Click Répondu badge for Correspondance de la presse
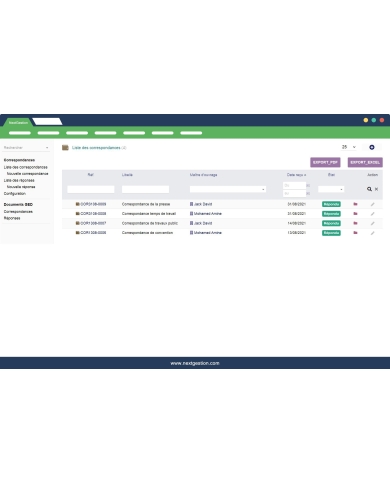The width and height of the screenshot is (390, 484). pyautogui.click(x=331, y=204)
